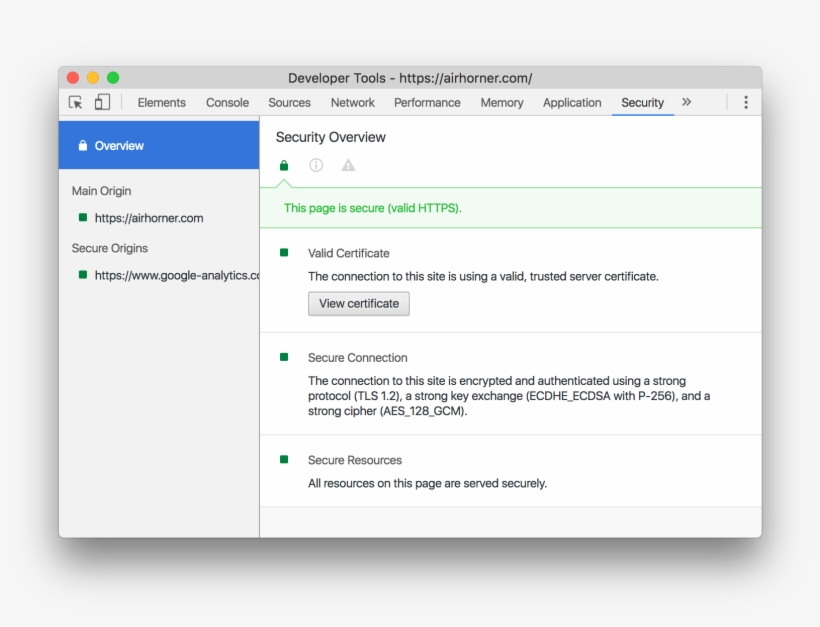
Task: Toggle the device toolbar icon
Action: (102, 102)
